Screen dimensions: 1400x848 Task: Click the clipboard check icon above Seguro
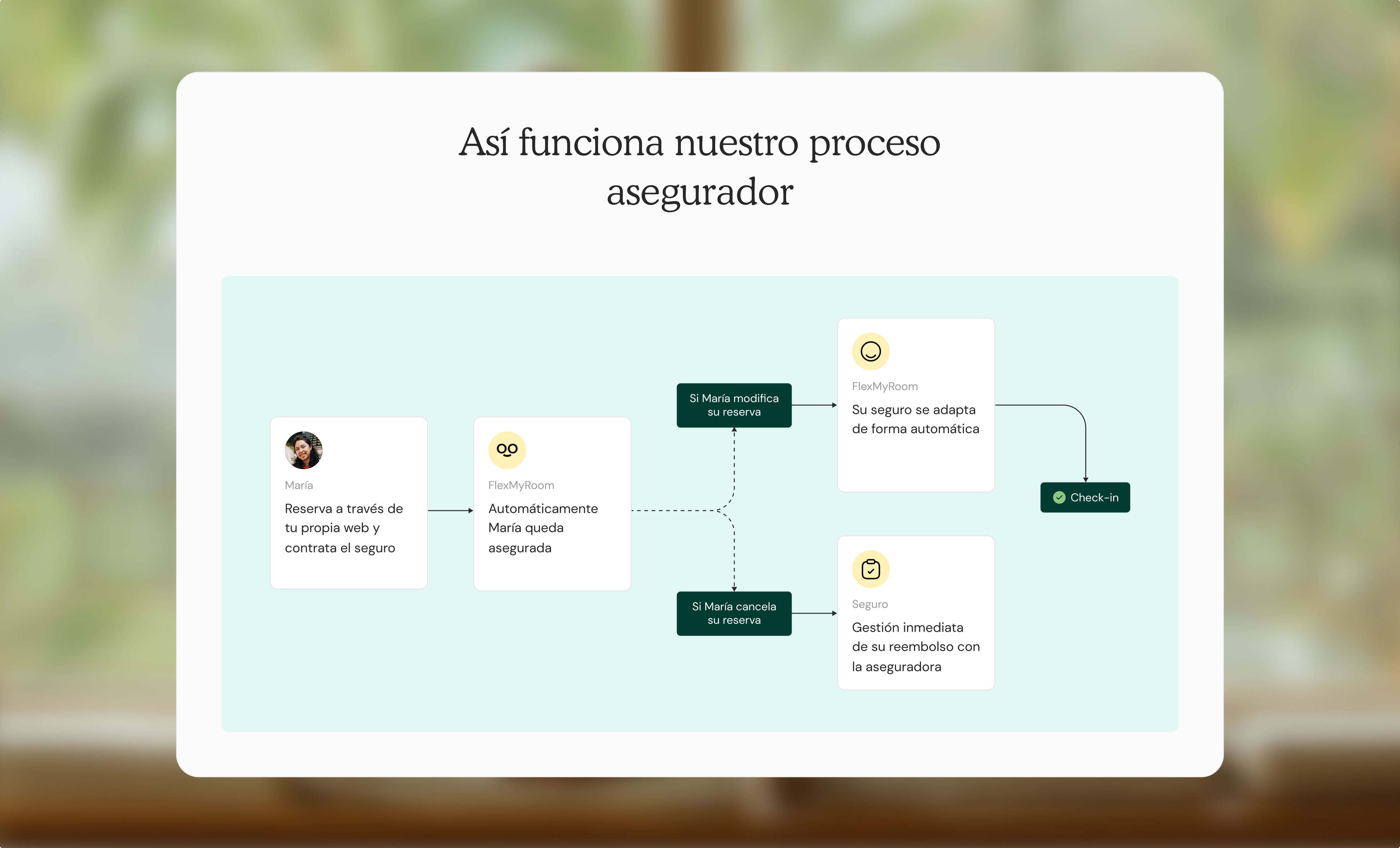pos(871,569)
